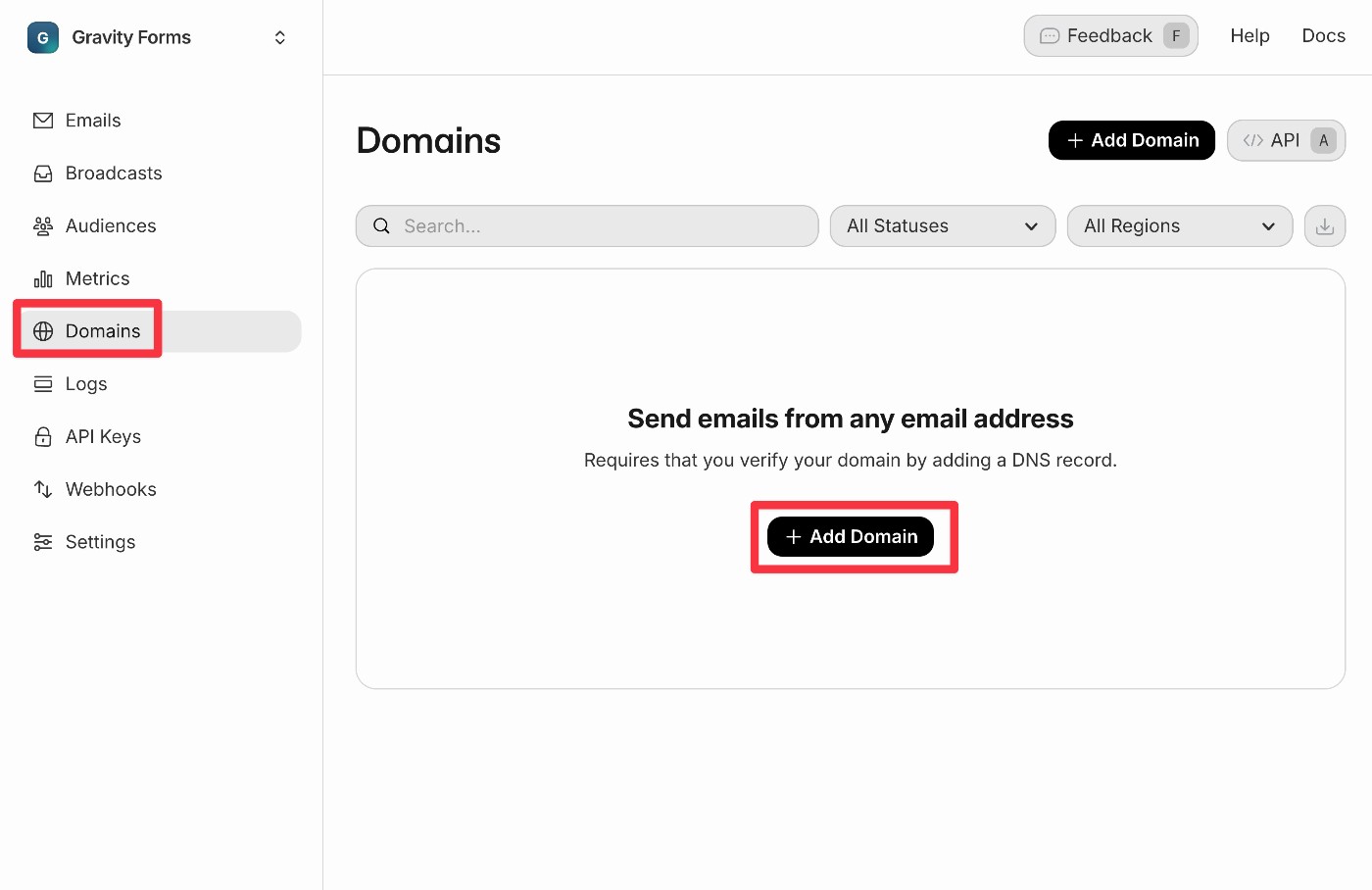This screenshot has width=1372, height=890.
Task: Click the top Add Domain button
Action: 1132,140
